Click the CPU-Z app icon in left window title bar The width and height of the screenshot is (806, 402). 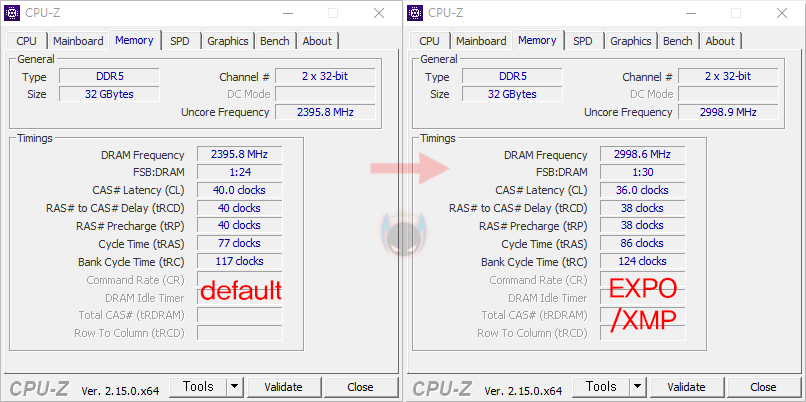point(12,13)
